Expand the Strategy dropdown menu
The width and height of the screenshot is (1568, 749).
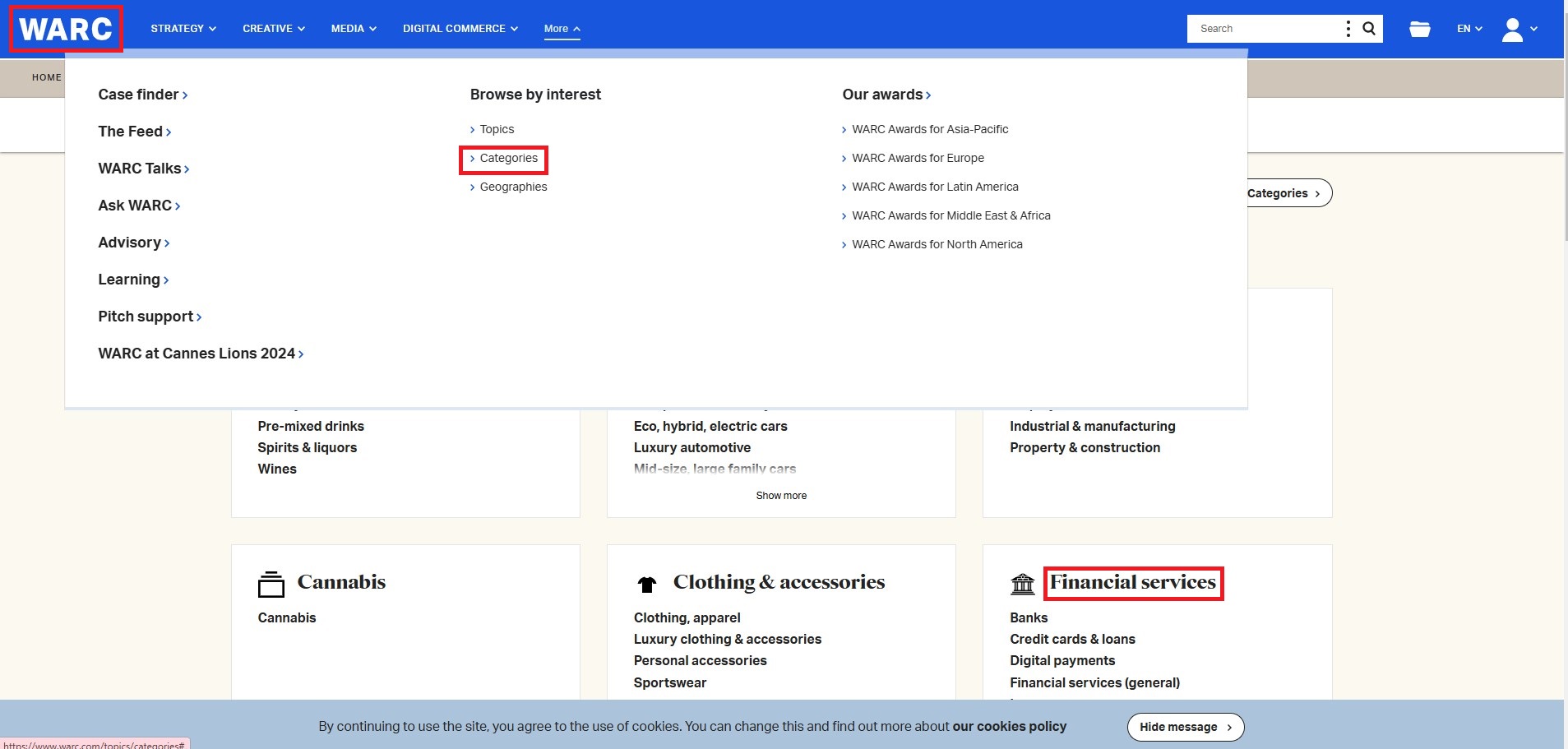pyautogui.click(x=183, y=29)
